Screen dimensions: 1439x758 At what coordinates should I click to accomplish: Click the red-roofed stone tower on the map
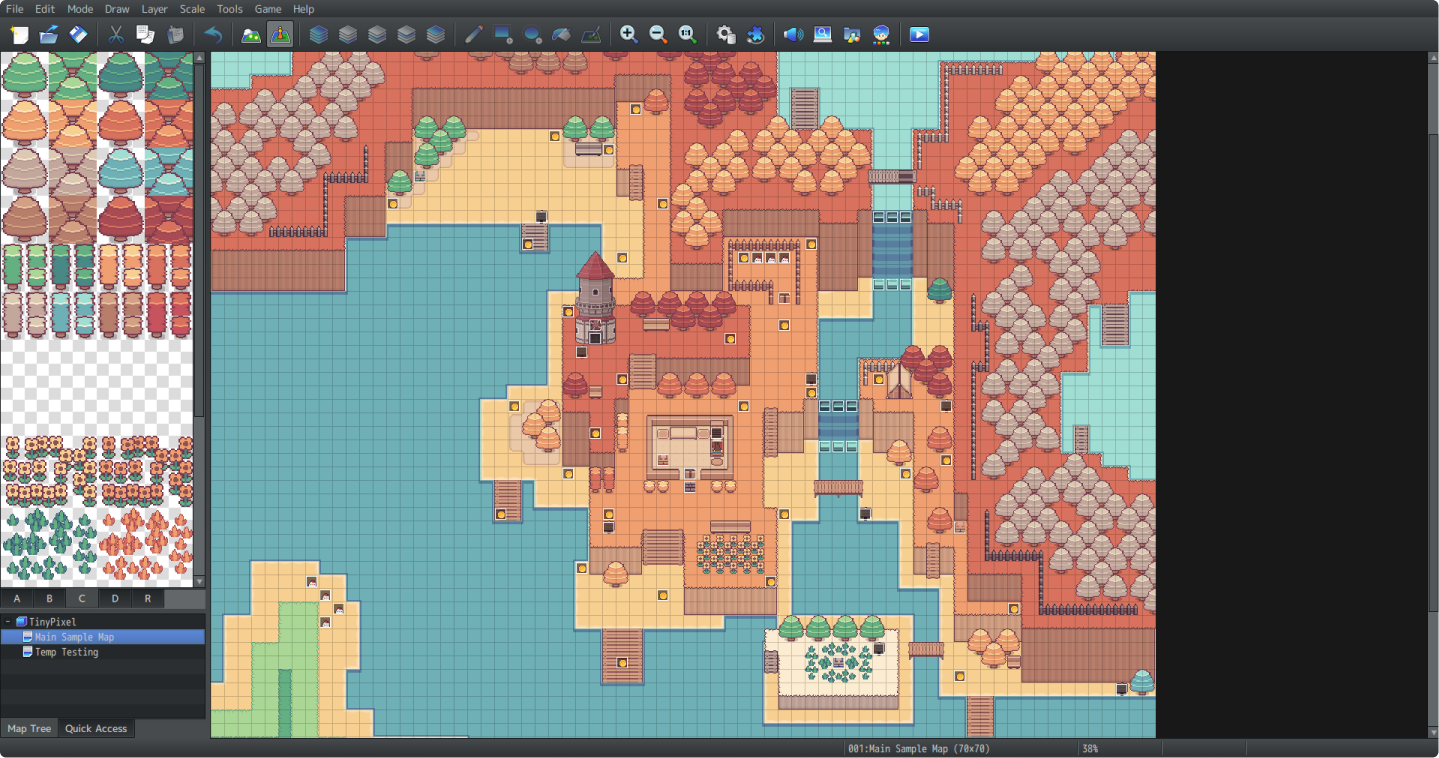point(595,298)
